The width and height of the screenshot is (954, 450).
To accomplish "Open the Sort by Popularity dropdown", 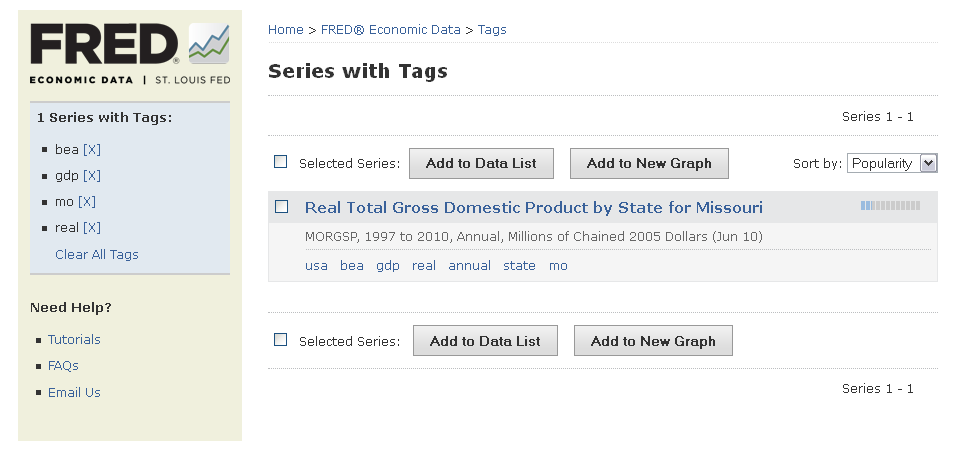I will pyautogui.click(x=892, y=163).
